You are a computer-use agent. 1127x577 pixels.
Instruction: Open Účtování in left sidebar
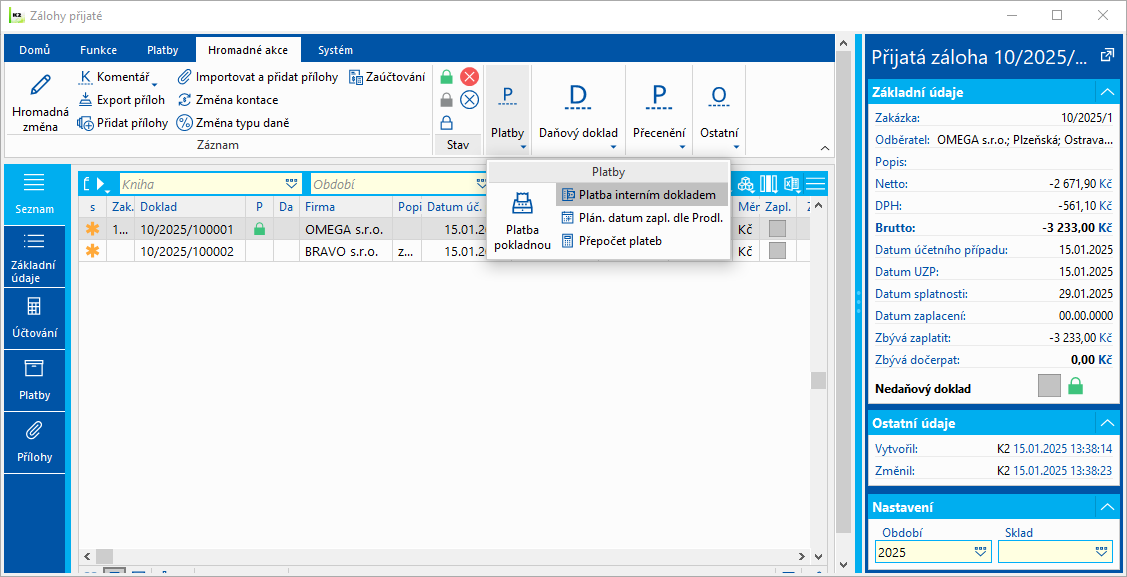click(x=34, y=319)
